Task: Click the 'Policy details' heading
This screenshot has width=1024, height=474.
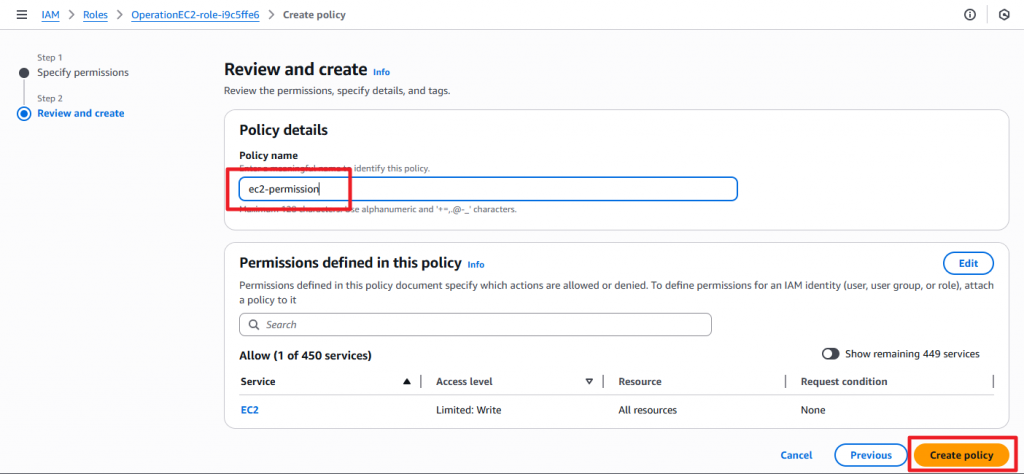Action: [283, 130]
